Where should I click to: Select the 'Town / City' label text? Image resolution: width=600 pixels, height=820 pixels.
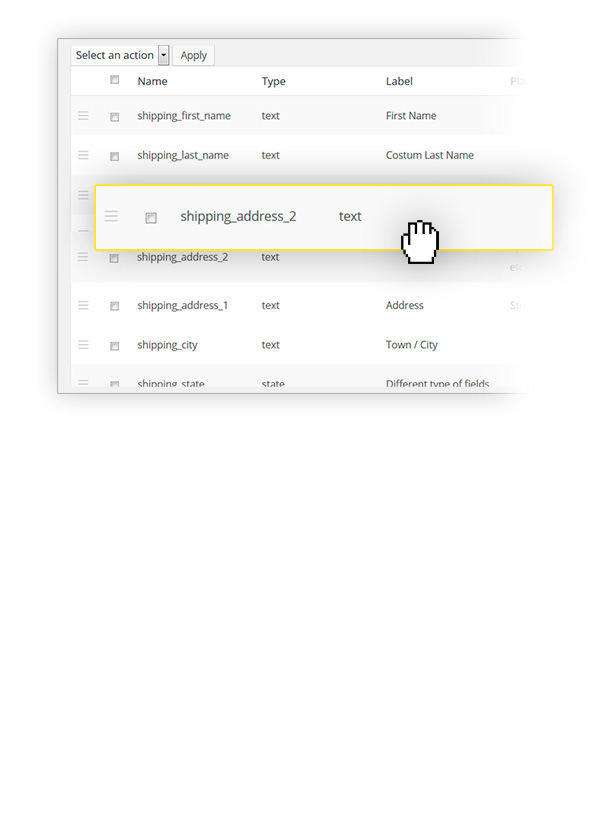point(411,345)
